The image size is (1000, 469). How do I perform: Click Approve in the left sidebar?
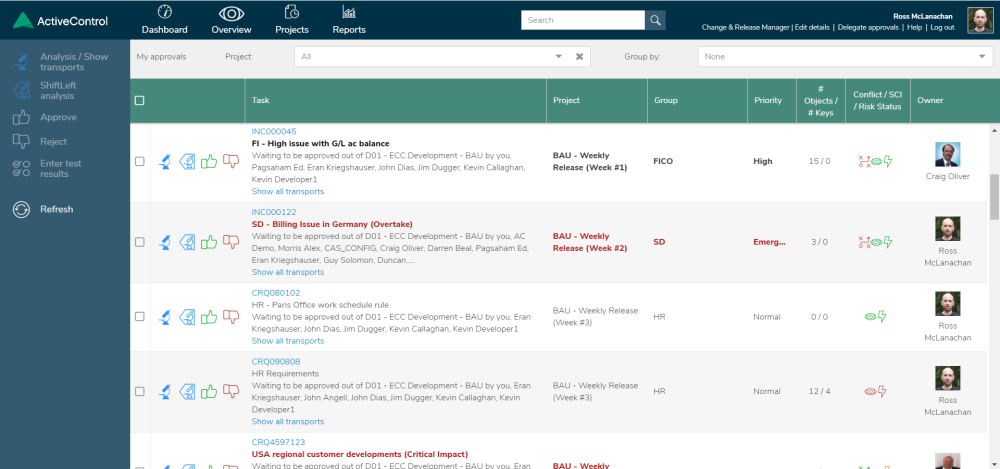point(45,117)
